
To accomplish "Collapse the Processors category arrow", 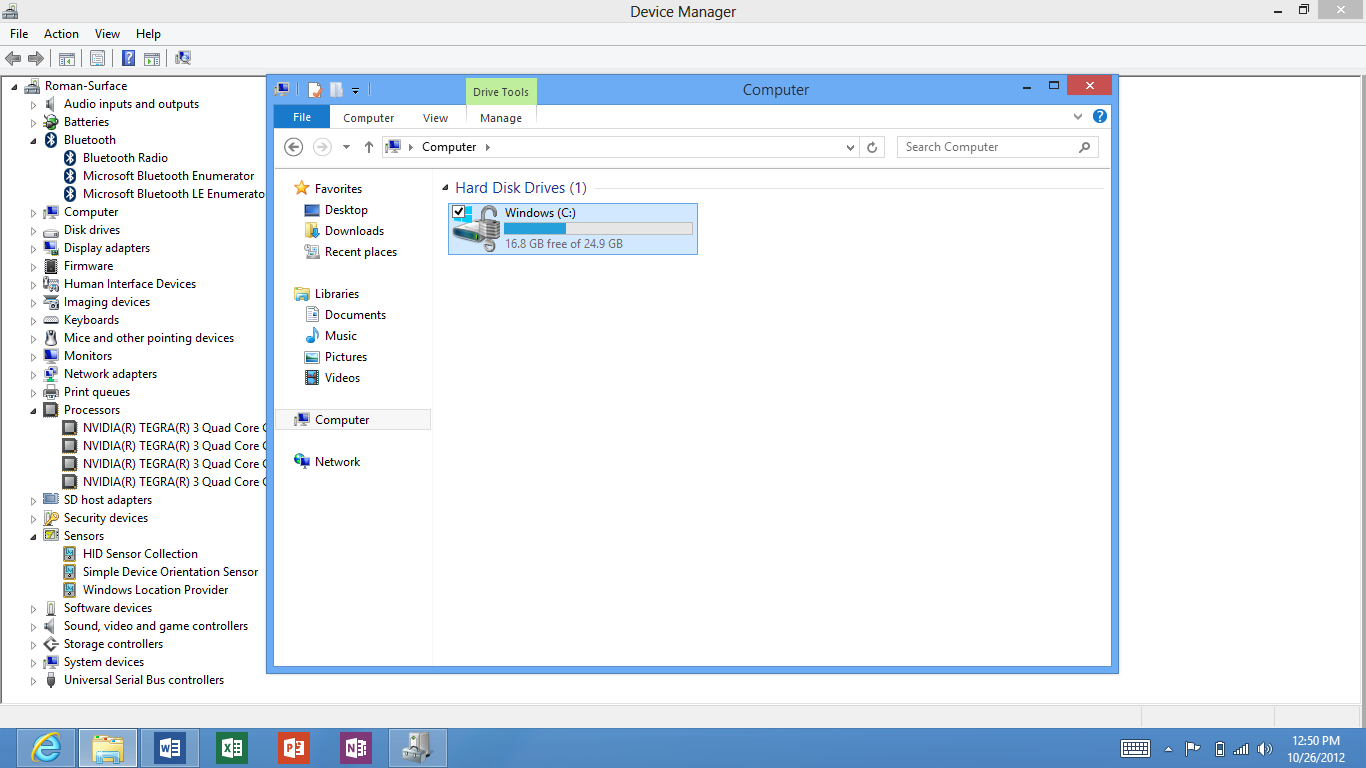I will [33, 410].
